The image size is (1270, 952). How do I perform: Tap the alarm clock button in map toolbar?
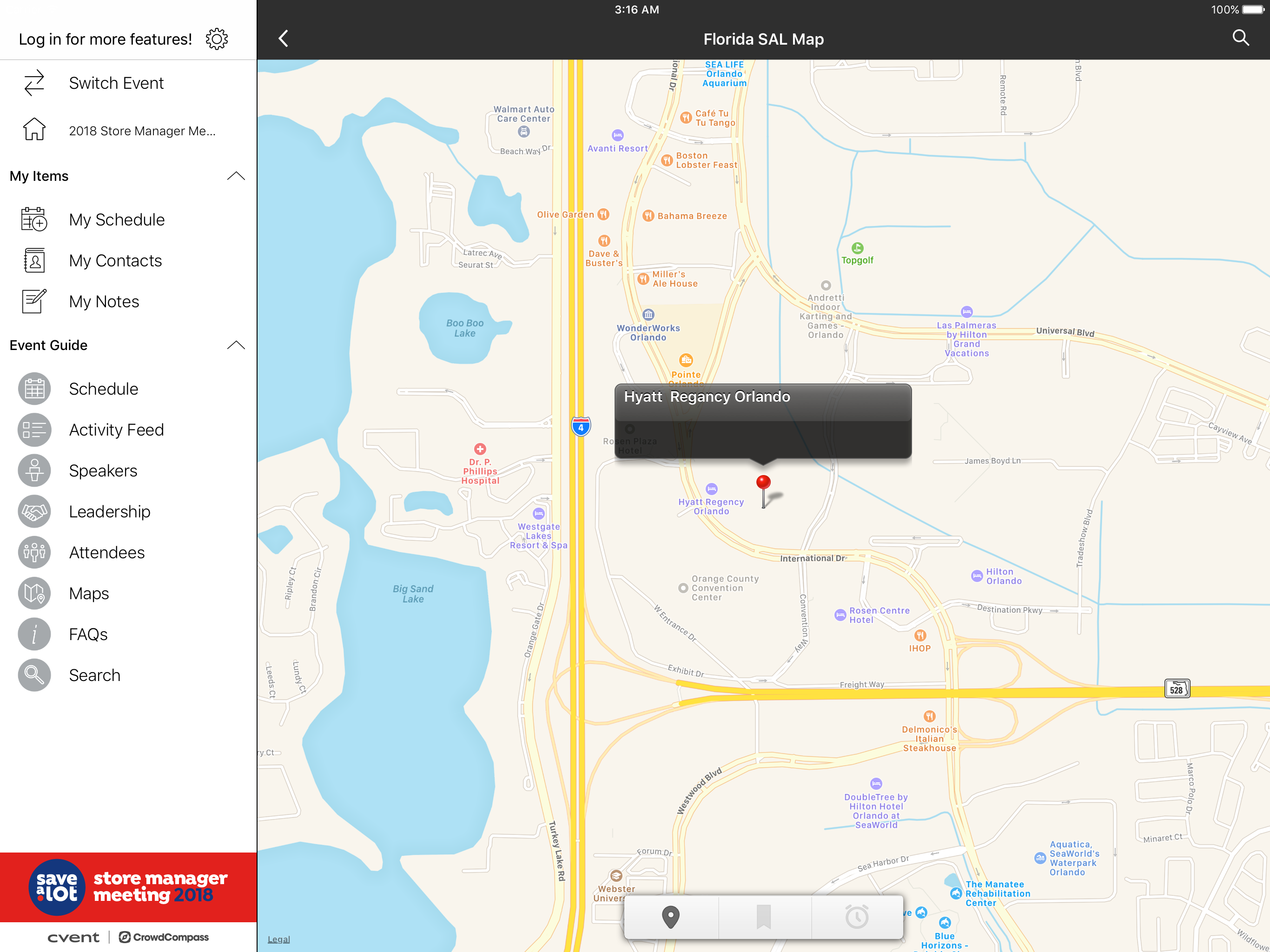tap(857, 917)
